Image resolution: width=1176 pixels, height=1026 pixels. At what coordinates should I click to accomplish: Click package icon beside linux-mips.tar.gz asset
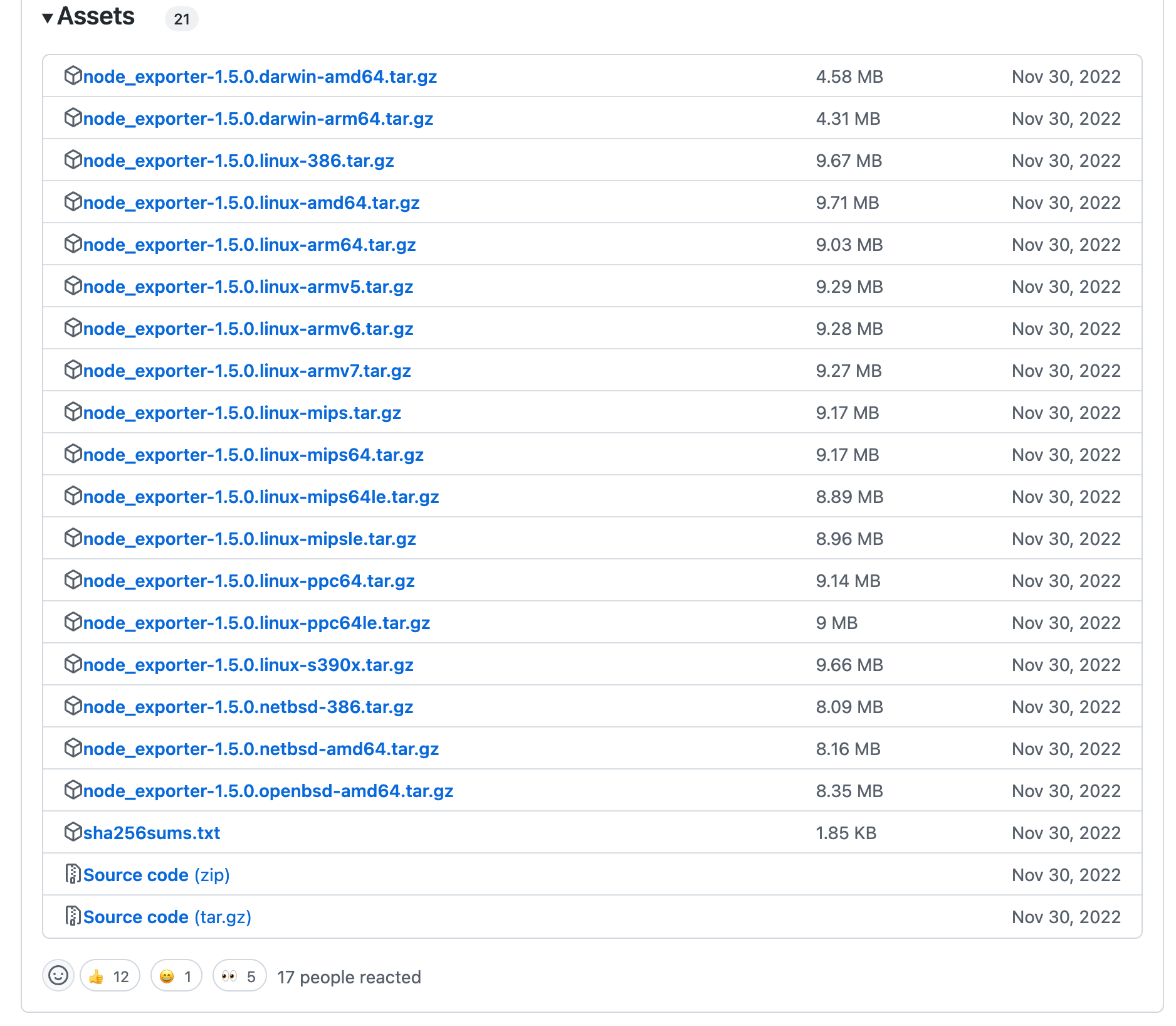point(73,411)
